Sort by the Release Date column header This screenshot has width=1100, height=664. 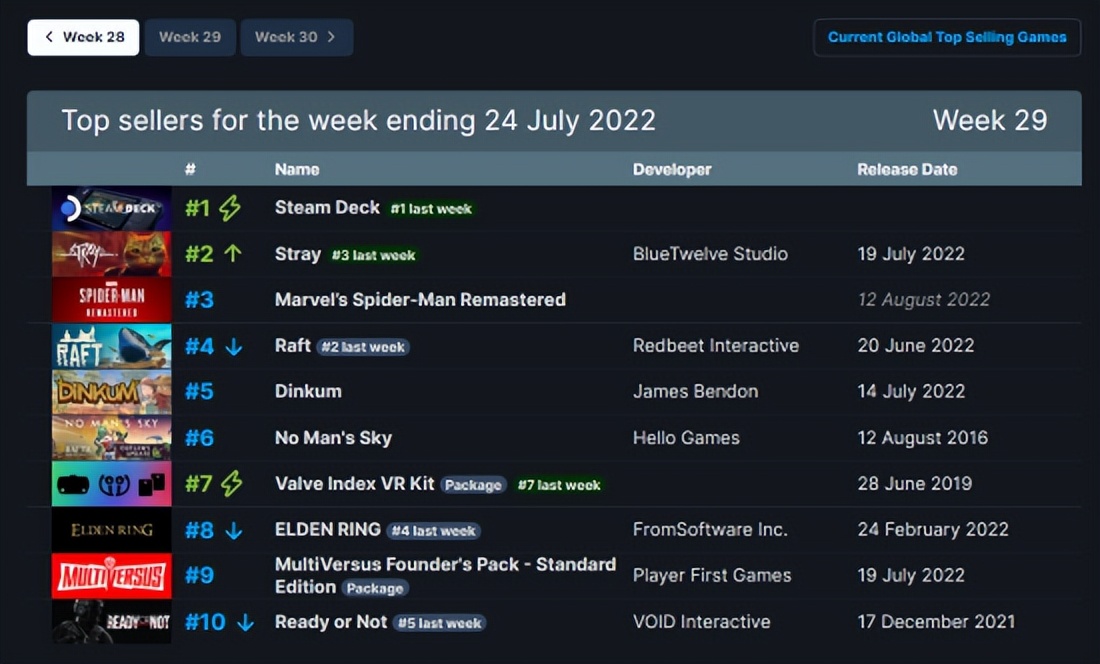[x=907, y=169]
